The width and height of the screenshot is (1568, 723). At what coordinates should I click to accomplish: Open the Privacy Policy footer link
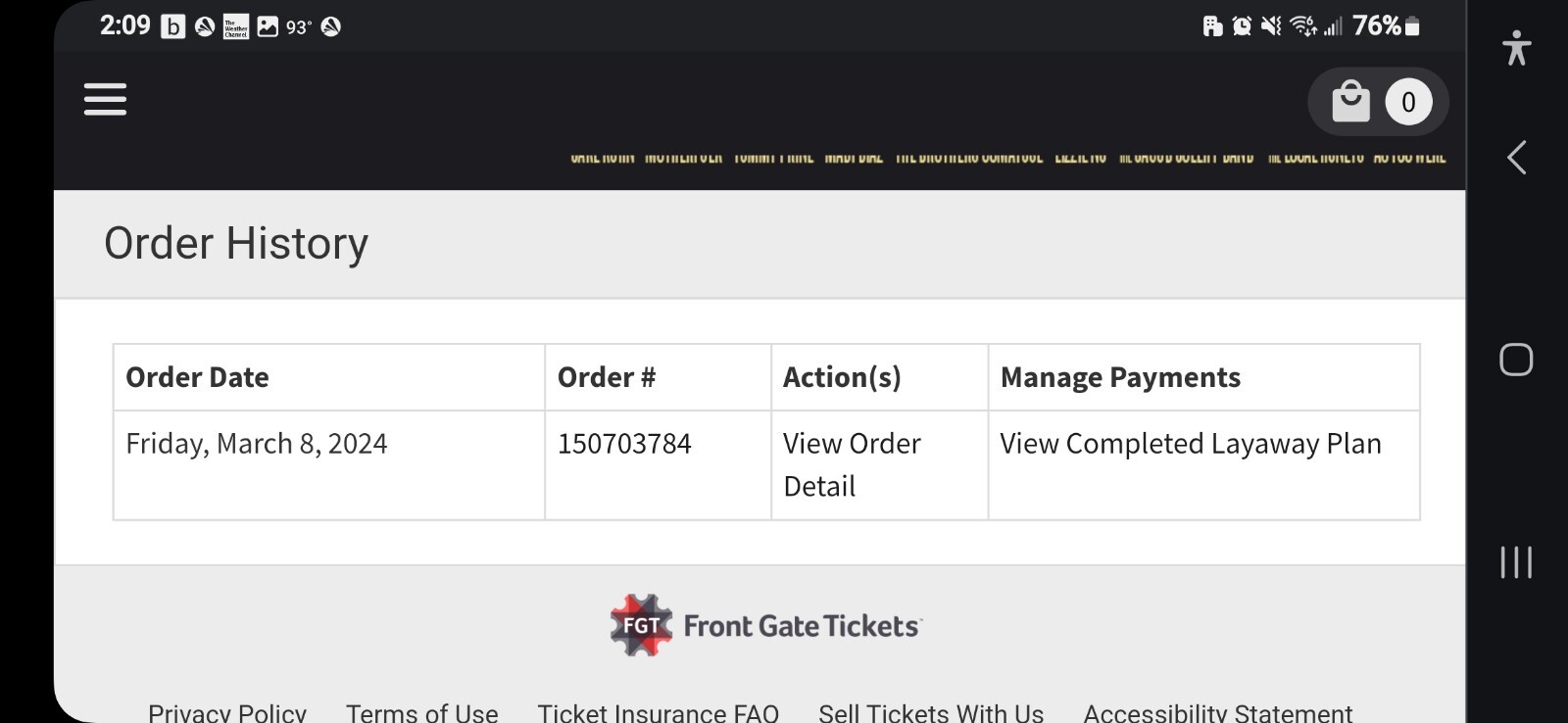227,712
